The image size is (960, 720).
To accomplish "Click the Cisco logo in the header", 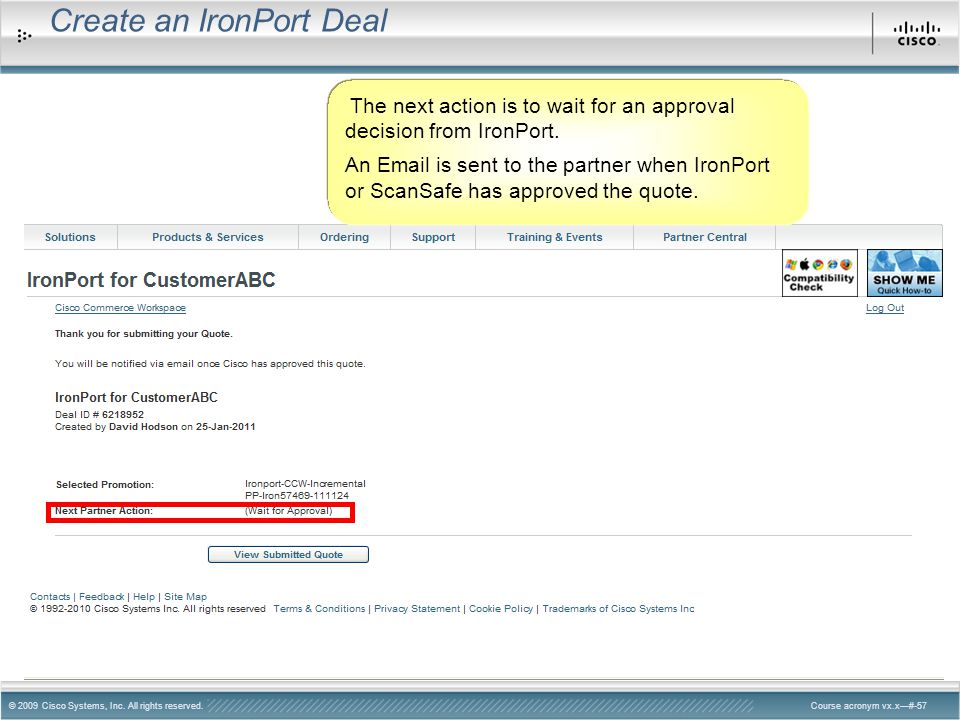I will 917,34.
